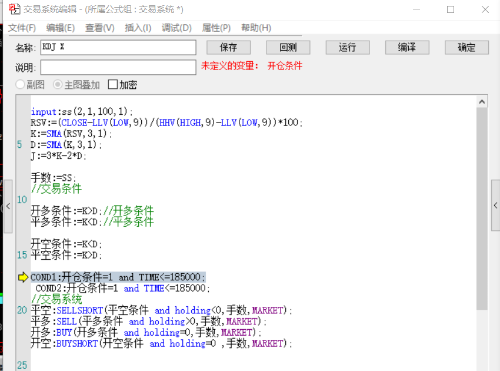Click the 确定 confirm button
This screenshot has width=500, height=371.
(467, 47)
